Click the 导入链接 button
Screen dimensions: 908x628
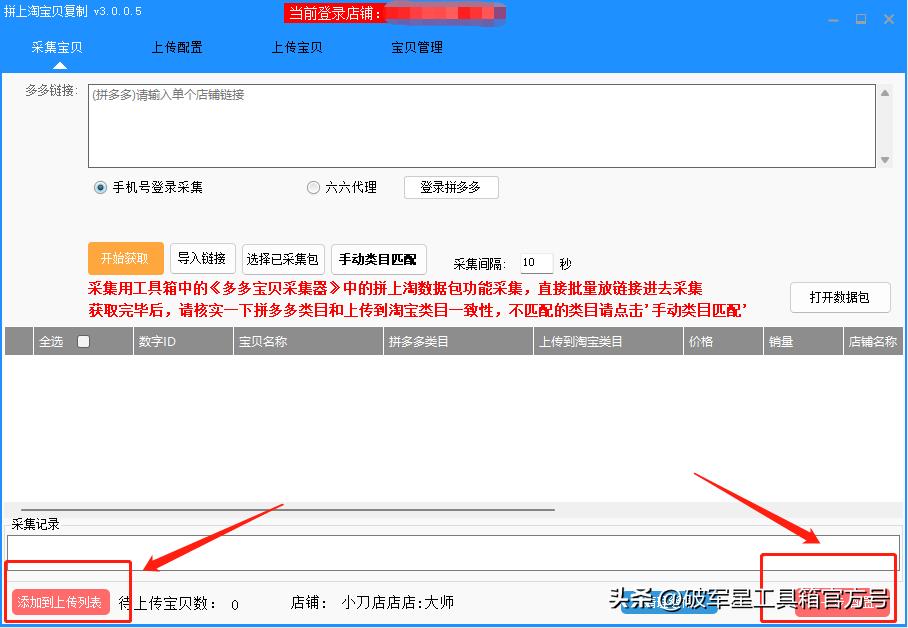201,258
